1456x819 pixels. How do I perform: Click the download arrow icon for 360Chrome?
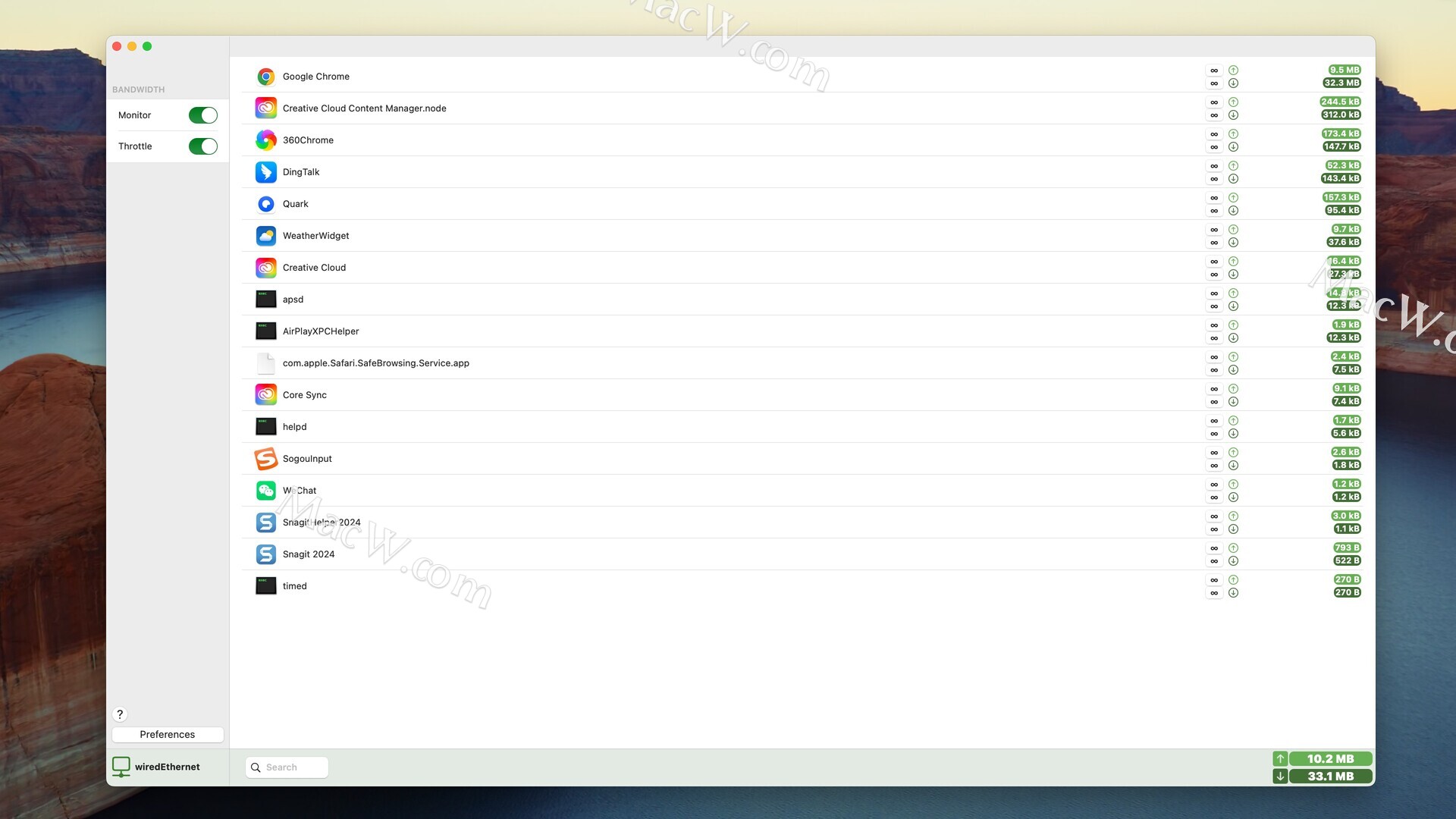point(1233,147)
